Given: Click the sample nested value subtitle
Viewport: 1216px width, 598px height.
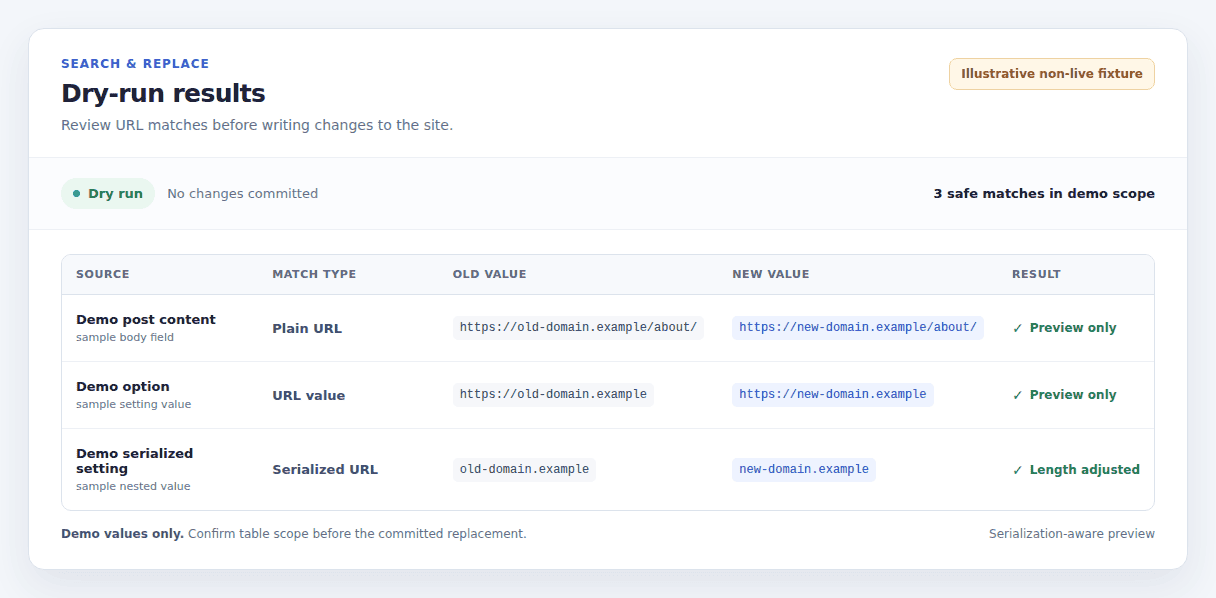Looking at the screenshot, I should coord(133,487).
